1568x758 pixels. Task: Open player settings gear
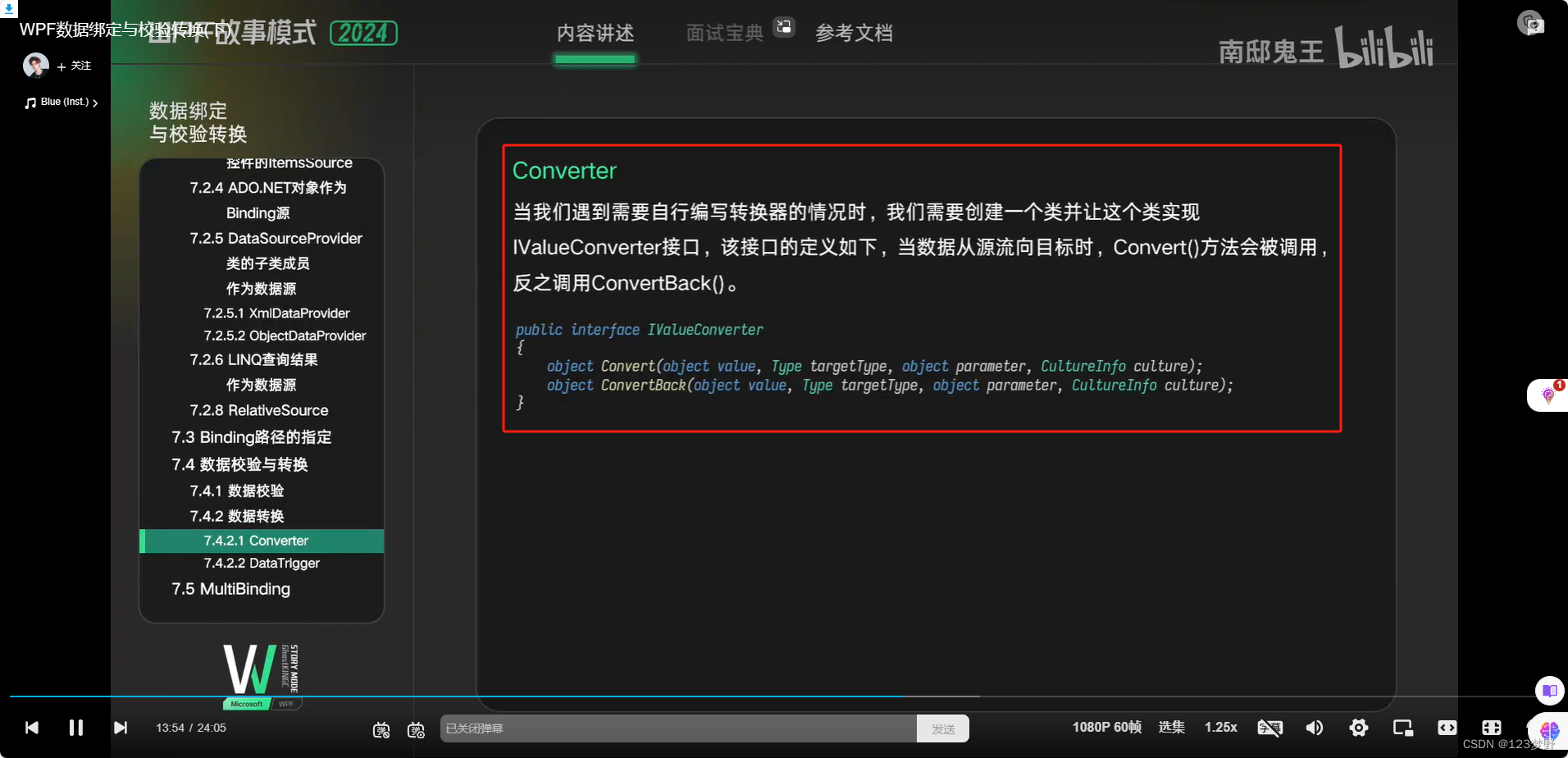1359,728
